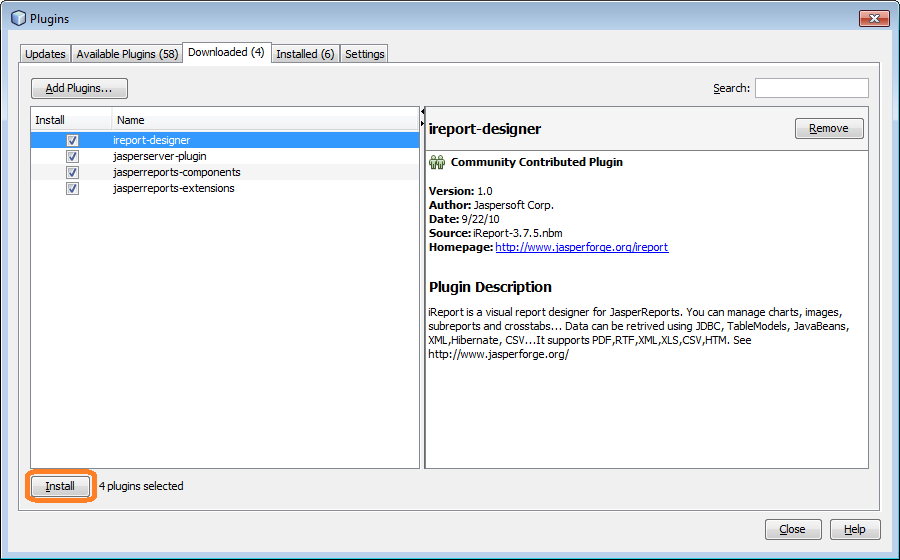The image size is (900, 560).
Task: Click the Help button
Action: (x=854, y=529)
